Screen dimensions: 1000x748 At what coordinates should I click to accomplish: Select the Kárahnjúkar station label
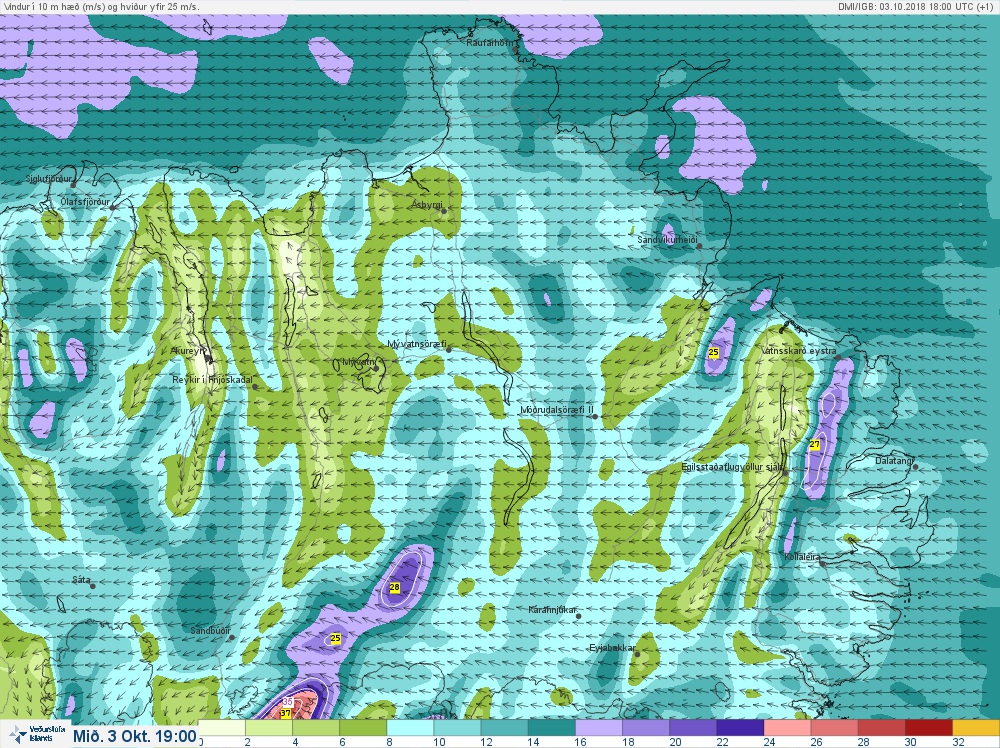pyautogui.click(x=552, y=610)
